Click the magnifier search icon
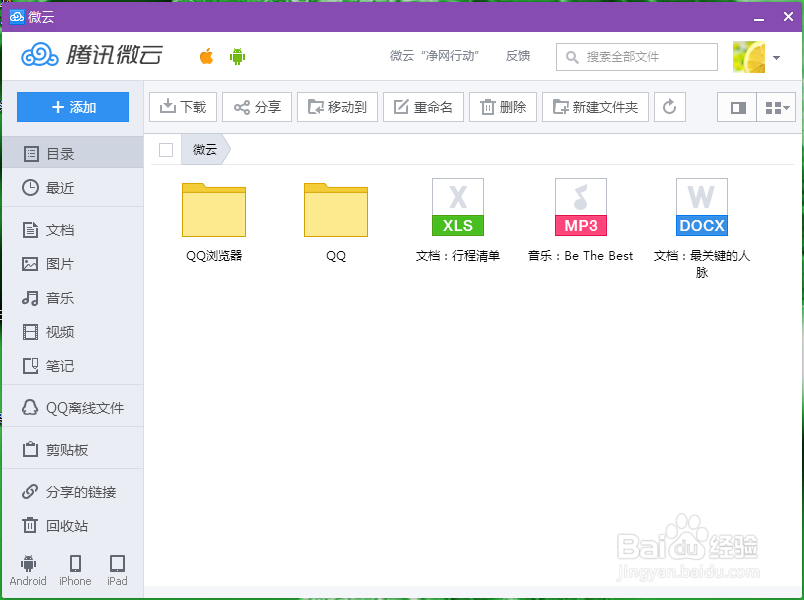The image size is (804, 600). point(572,57)
